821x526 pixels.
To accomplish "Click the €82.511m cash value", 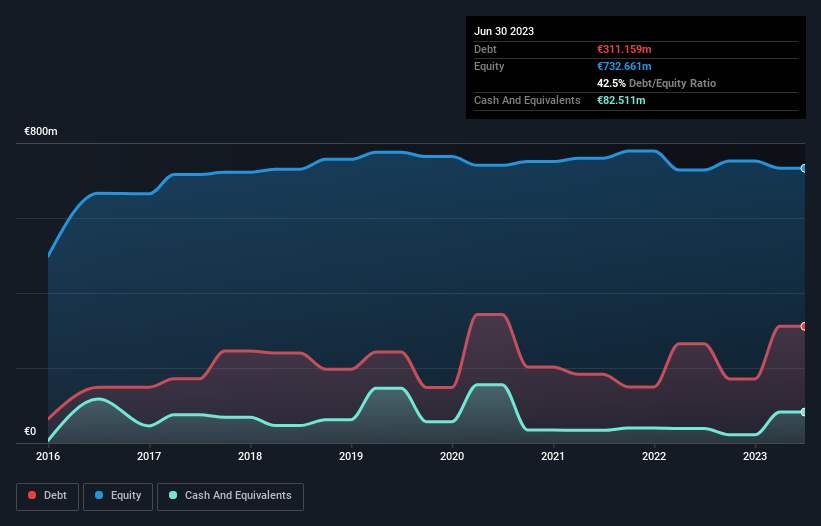I will tap(621, 100).
